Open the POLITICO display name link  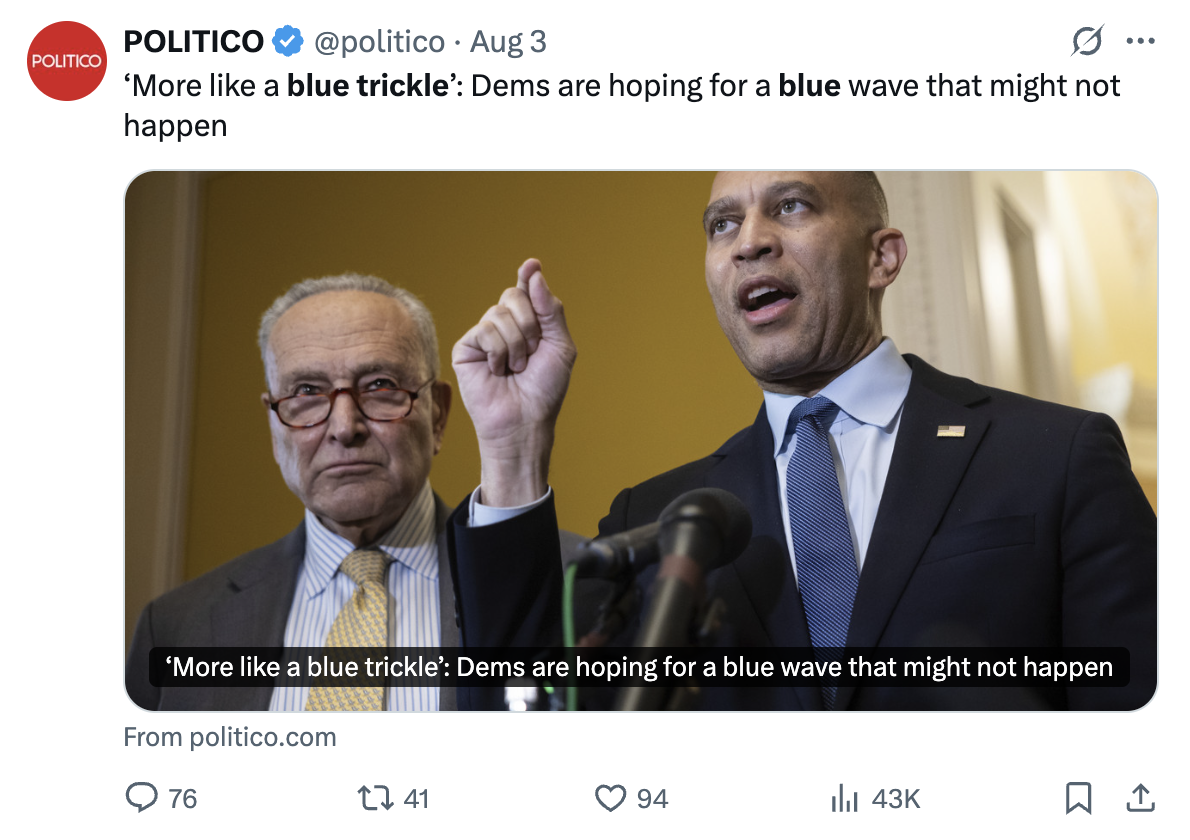pos(193,42)
